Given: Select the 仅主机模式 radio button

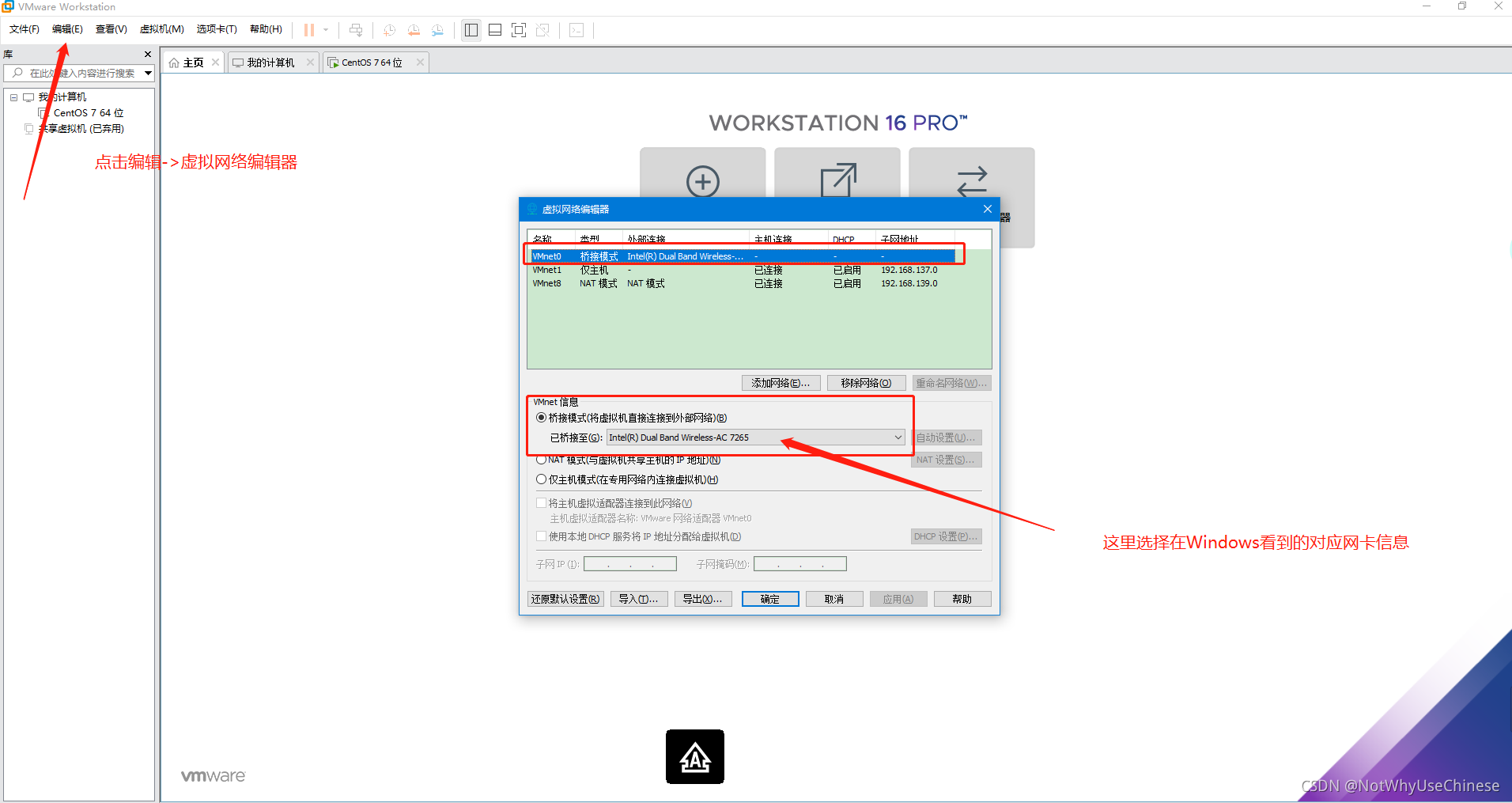Looking at the screenshot, I should coord(542,479).
